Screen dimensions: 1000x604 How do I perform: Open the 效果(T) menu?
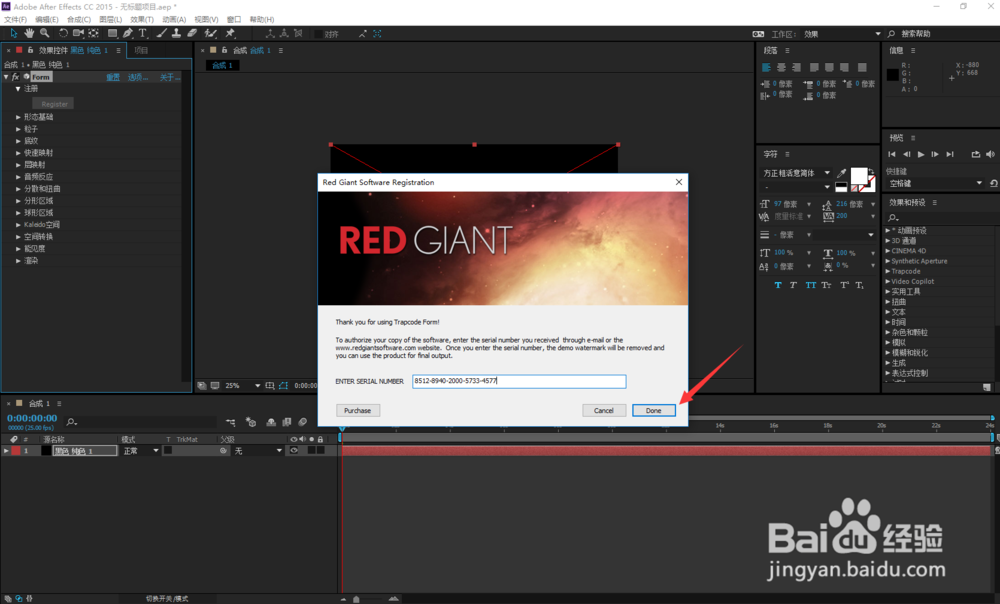pos(142,19)
